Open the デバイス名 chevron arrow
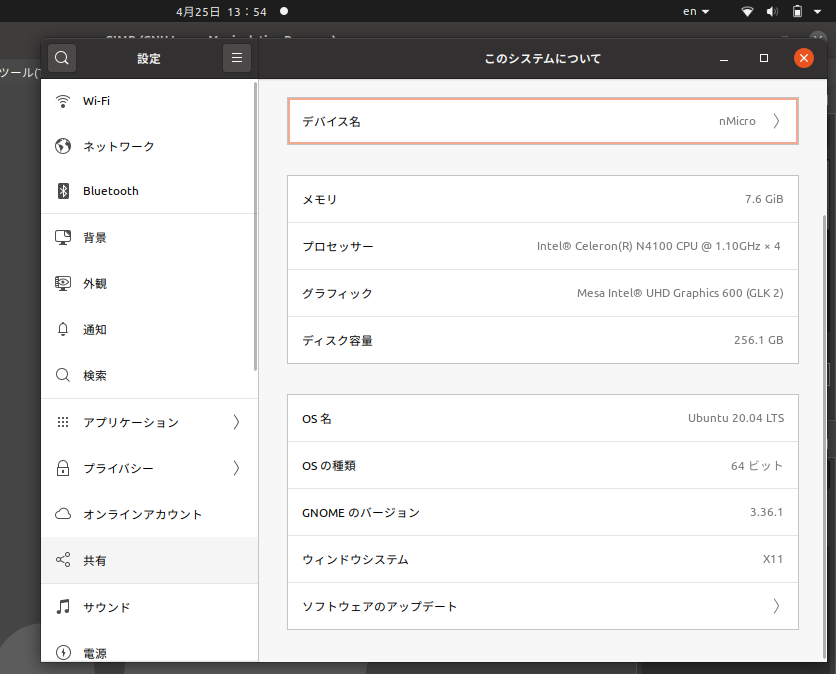 (x=777, y=120)
